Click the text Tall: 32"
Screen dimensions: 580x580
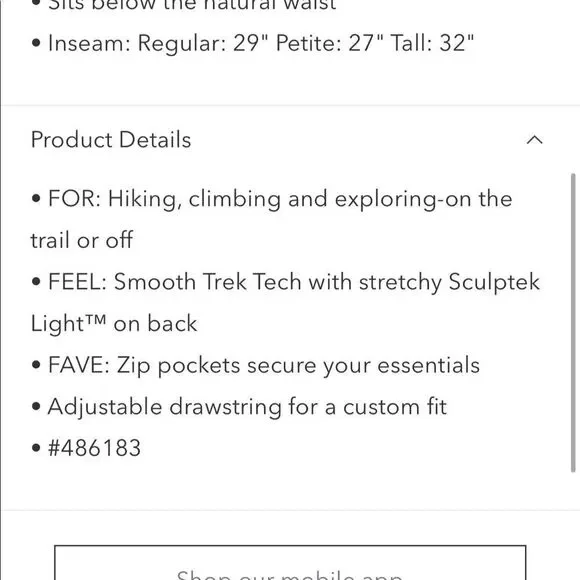432,43
